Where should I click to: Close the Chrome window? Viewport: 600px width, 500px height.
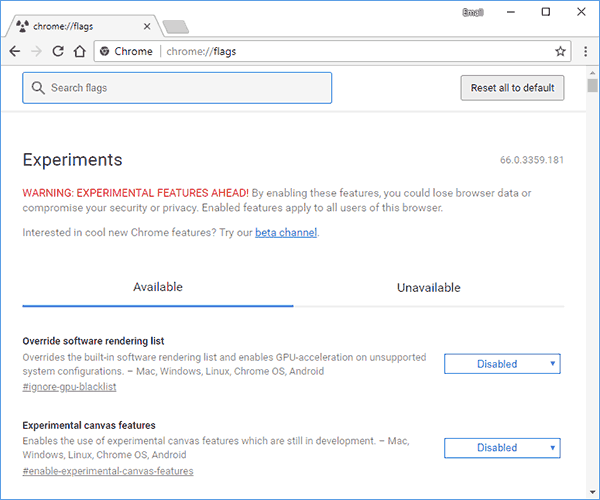581,12
